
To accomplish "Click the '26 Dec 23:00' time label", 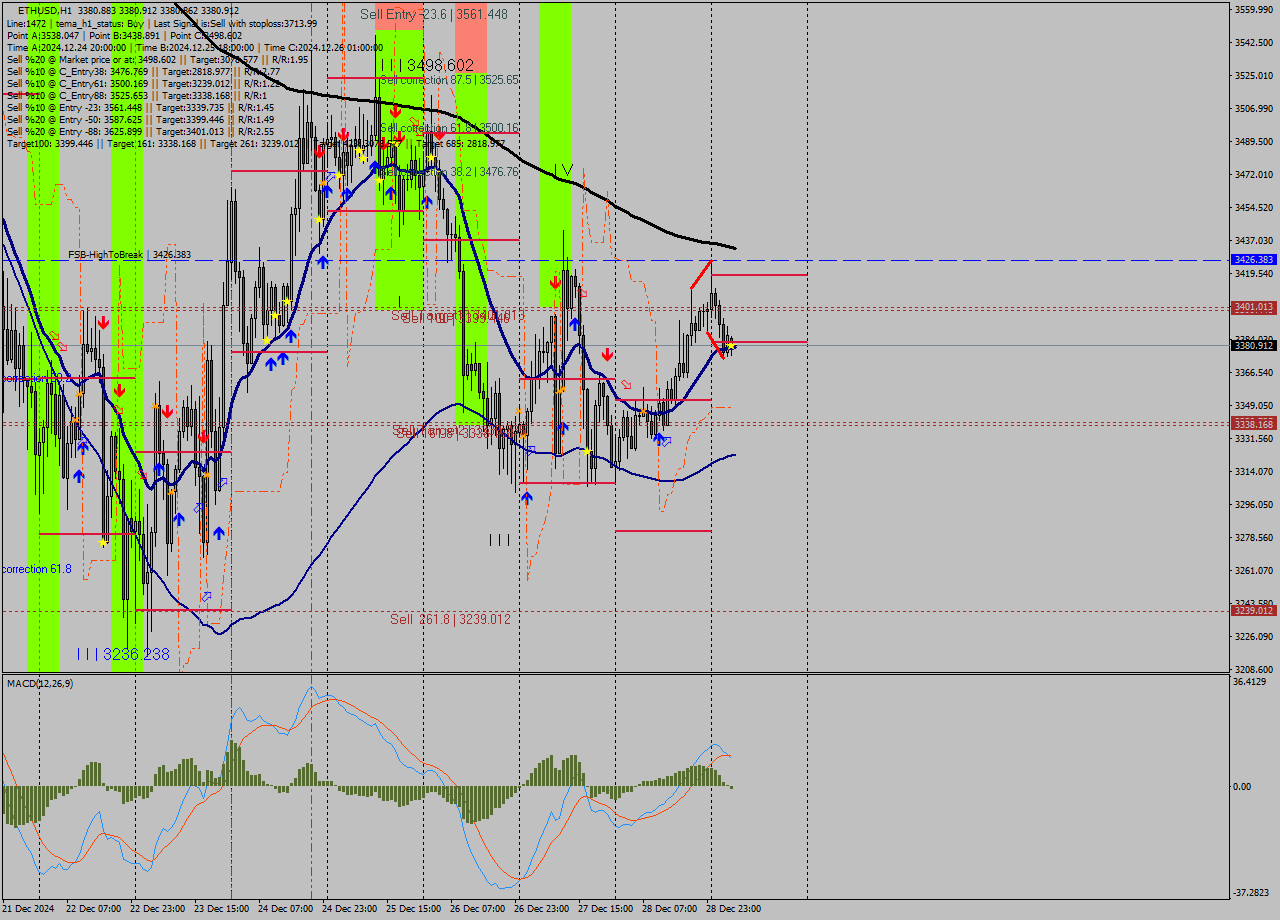I will (542, 909).
